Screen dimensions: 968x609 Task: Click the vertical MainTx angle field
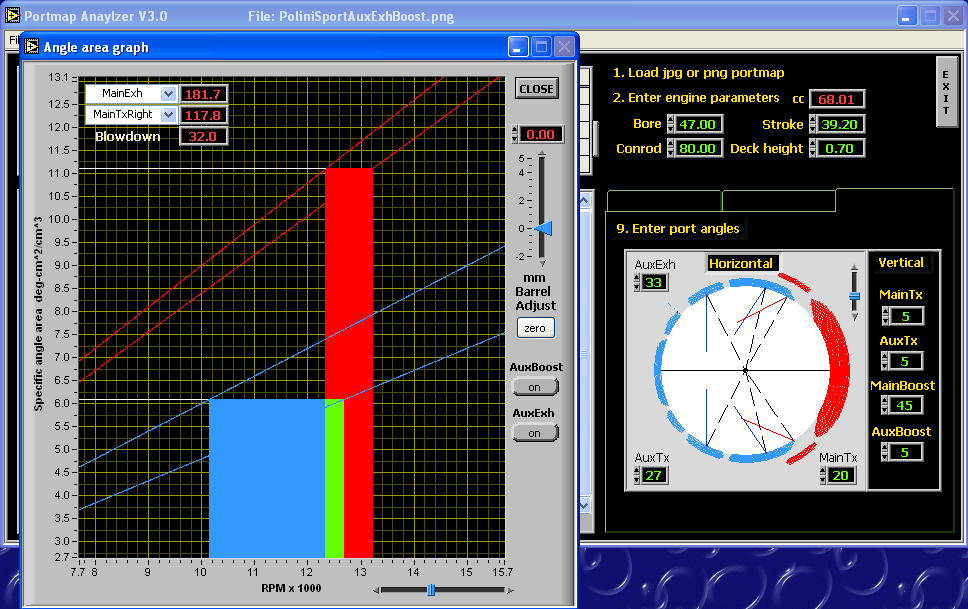click(906, 316)
